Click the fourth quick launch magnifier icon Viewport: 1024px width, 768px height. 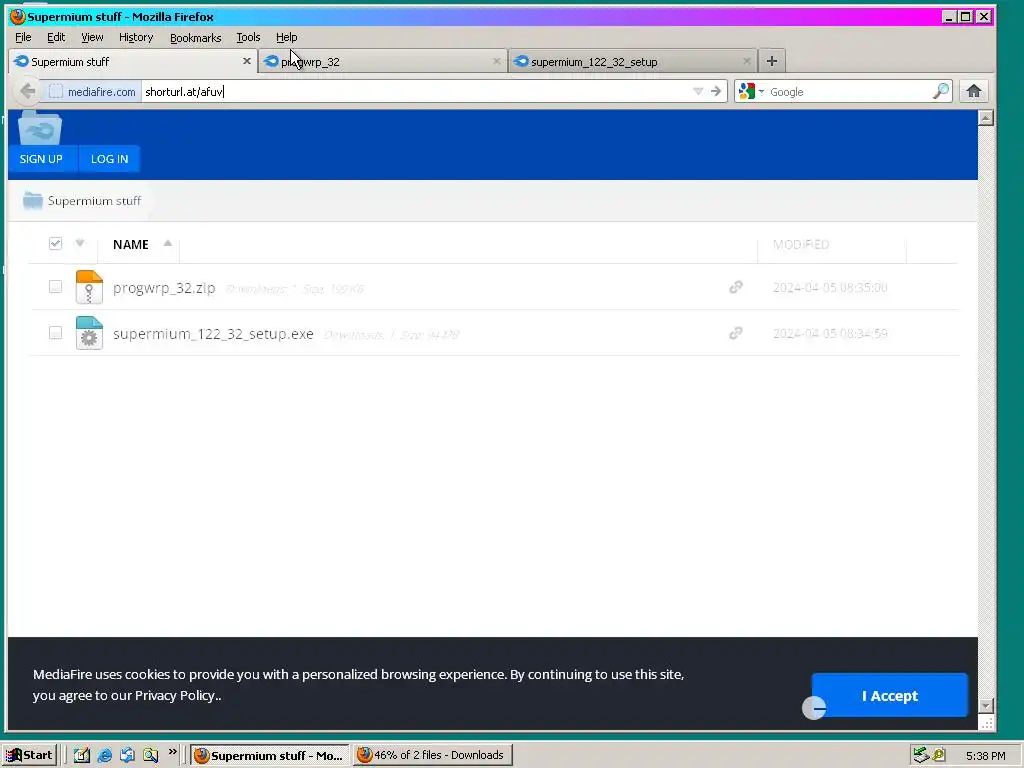(151, 756)
